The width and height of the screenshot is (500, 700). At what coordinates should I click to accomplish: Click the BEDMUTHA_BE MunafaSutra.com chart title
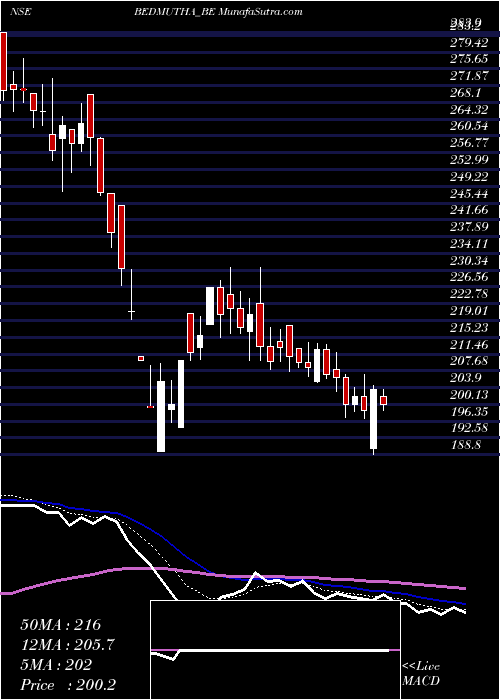218,12
